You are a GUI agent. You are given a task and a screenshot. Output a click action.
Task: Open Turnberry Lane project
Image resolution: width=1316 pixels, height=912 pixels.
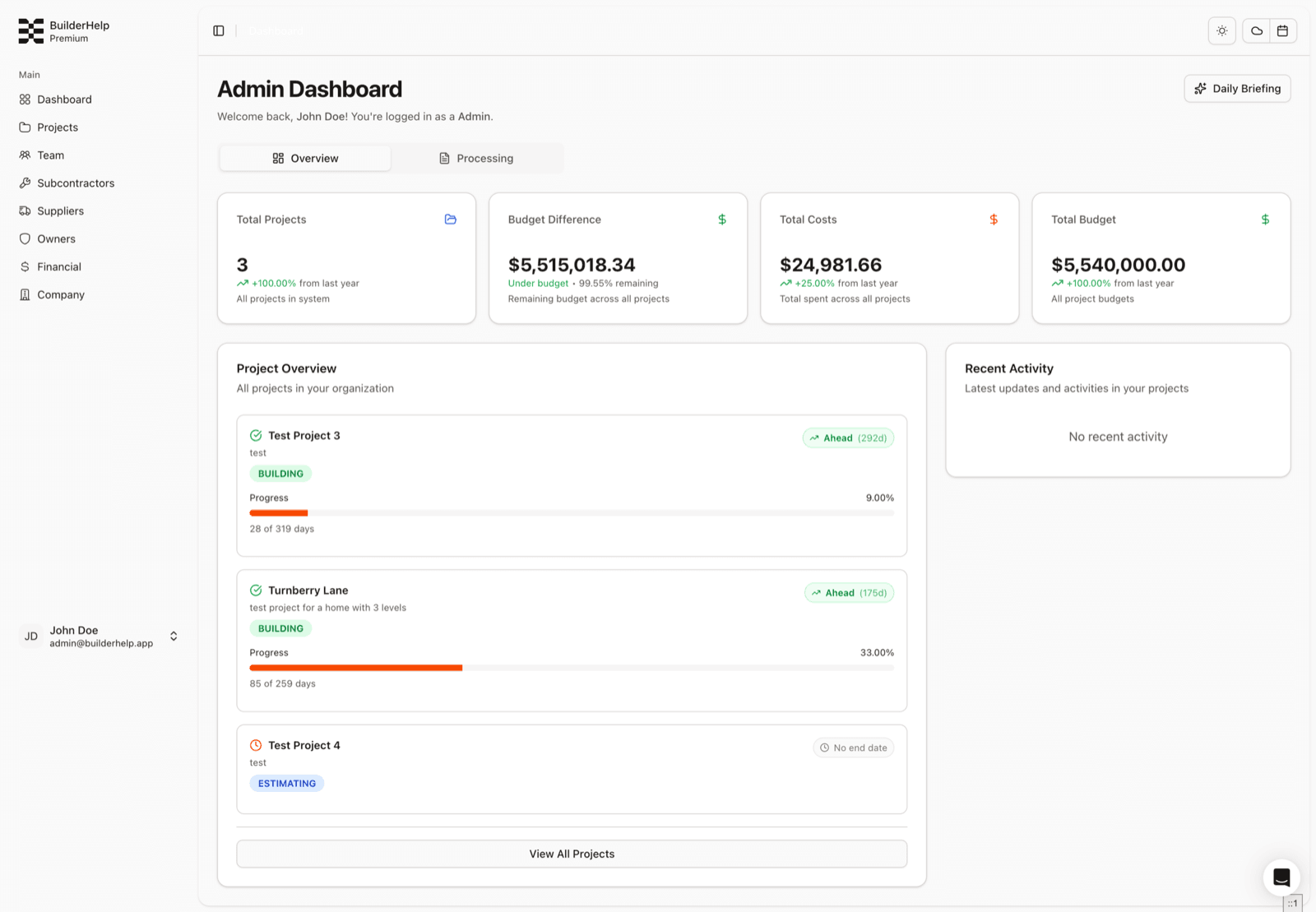[308, 590]
